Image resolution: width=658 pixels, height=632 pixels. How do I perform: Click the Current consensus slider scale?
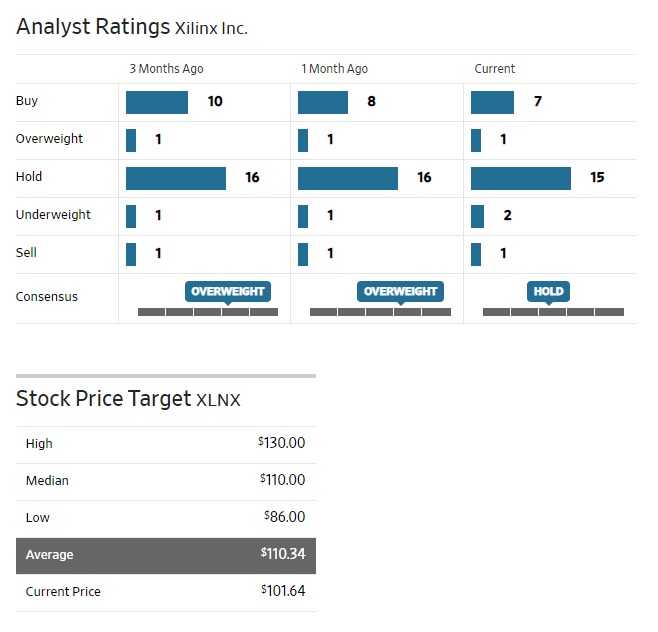coord(552,312)
